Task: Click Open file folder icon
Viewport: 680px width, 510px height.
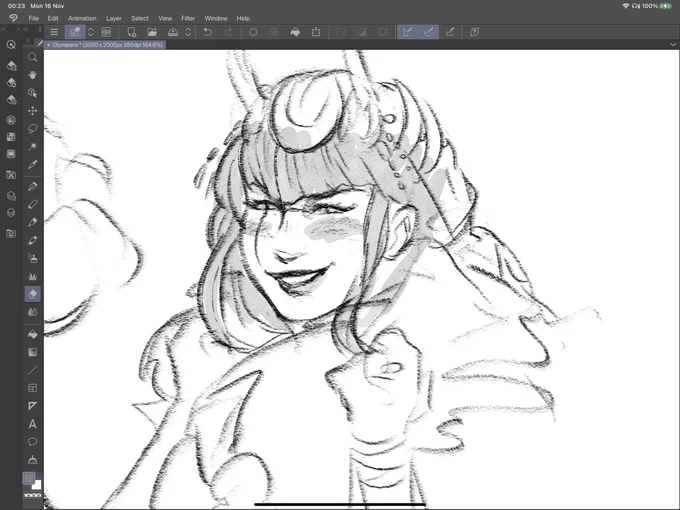Action: [152, 32]
